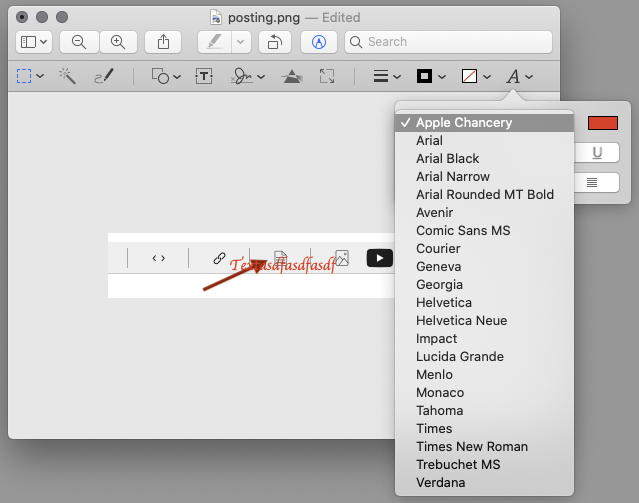Pick Courier from the font menu
The height and width of the screenshot is (503, 639).
[x=485, y=248]
